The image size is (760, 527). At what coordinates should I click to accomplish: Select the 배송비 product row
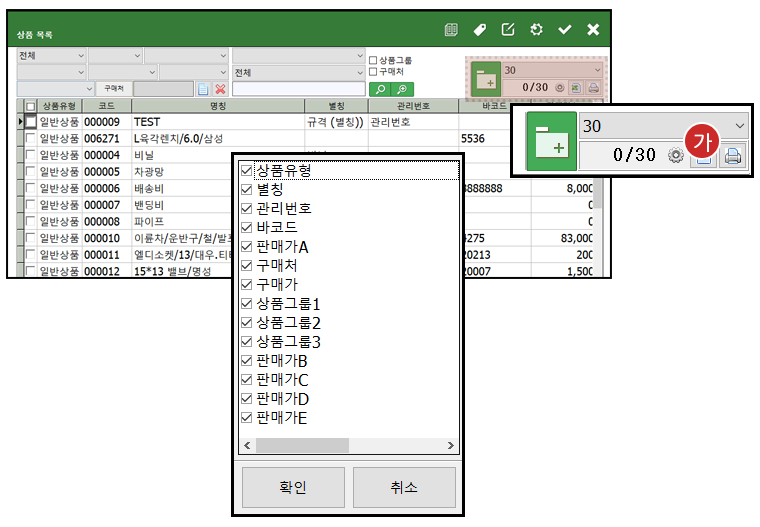point(149,188)
